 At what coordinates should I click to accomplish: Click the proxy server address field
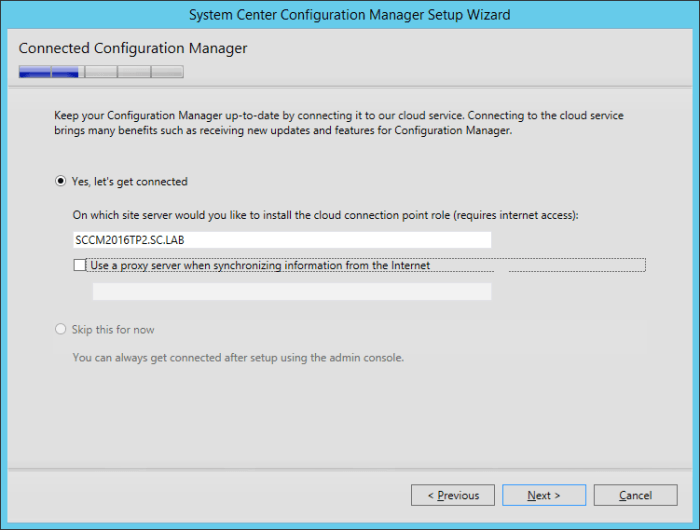tap(292, 291)
